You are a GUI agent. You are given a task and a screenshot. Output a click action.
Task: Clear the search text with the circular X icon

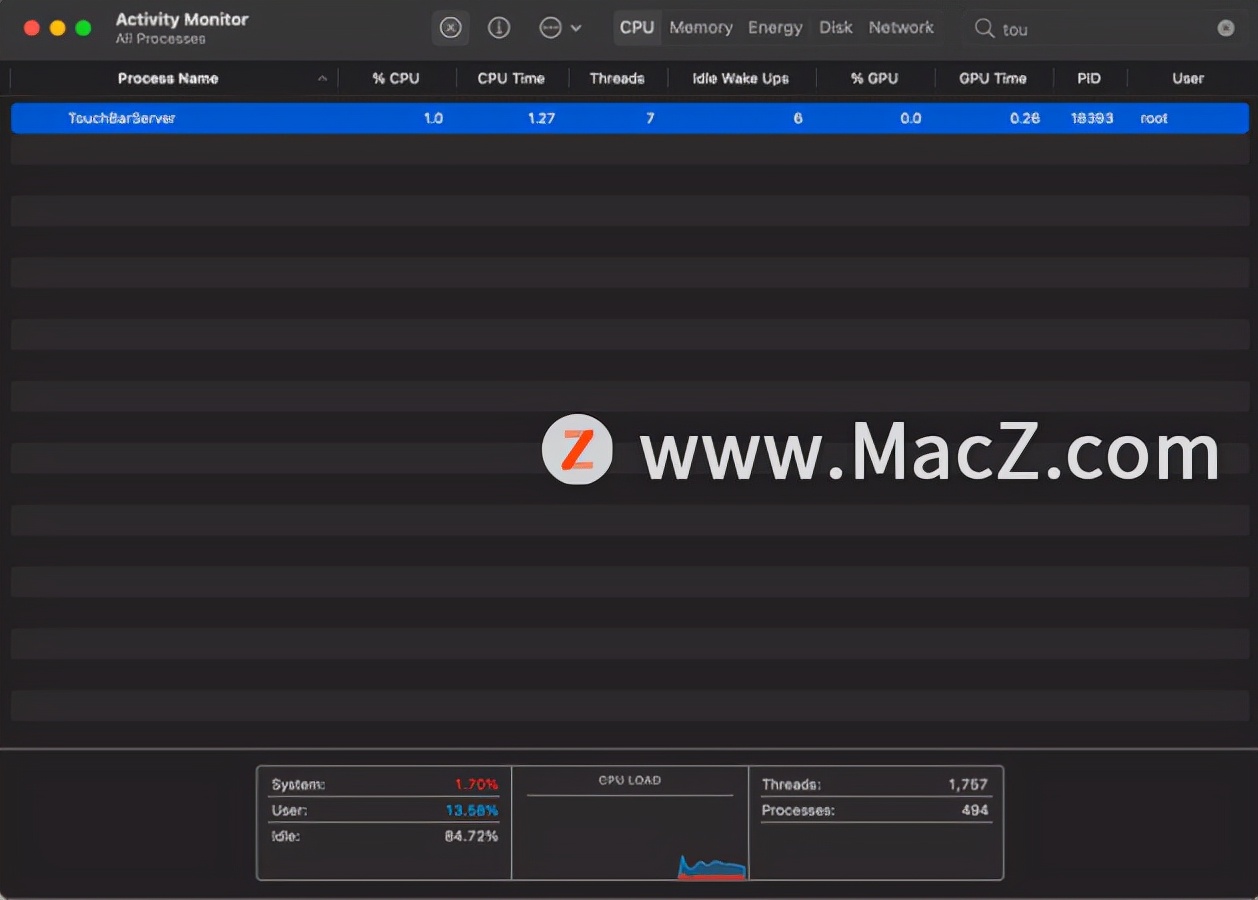click(x=1226, y=28)
